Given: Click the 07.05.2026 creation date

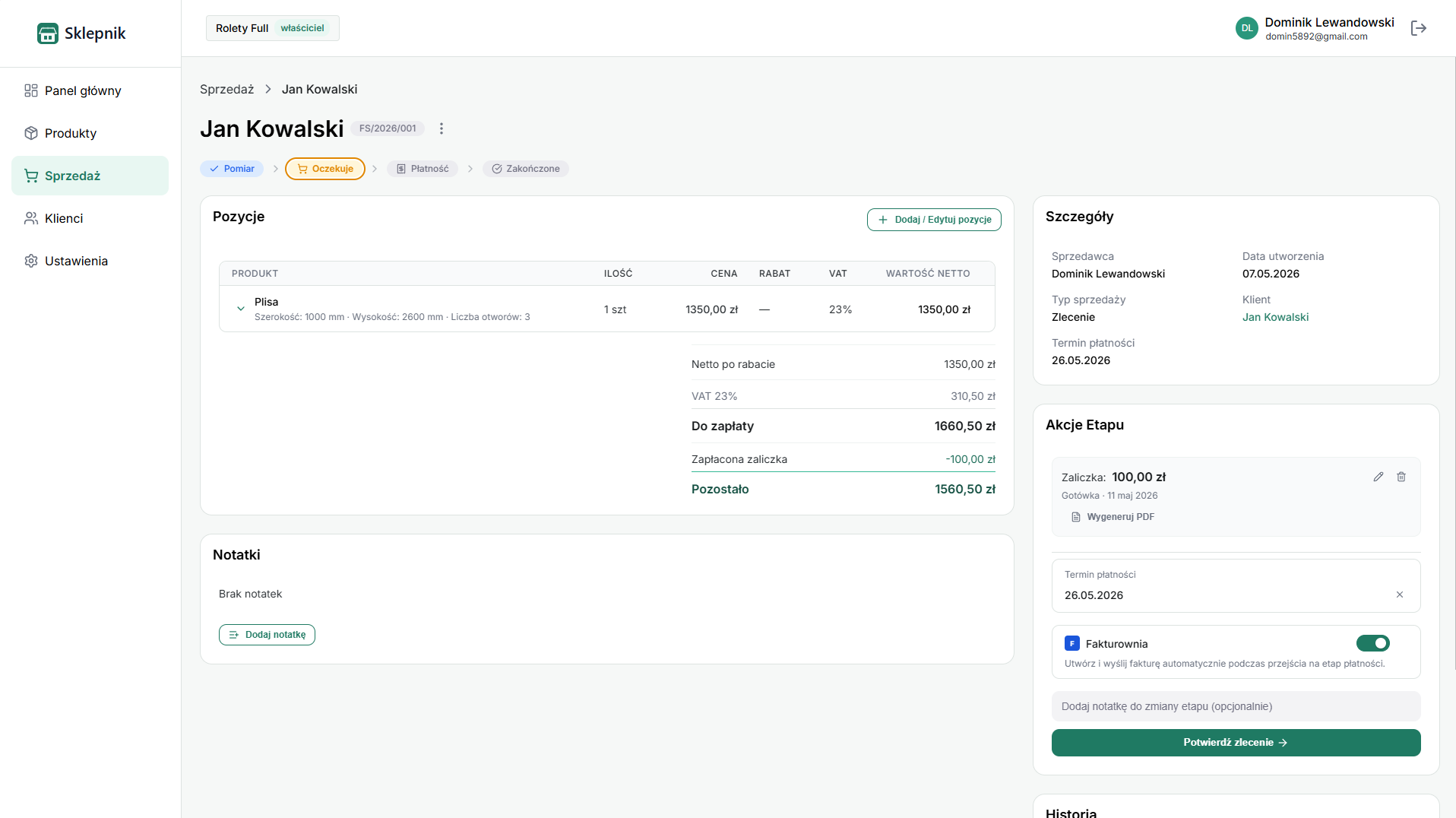Looking at the screenshot, I should click(x=1271, y=274).
